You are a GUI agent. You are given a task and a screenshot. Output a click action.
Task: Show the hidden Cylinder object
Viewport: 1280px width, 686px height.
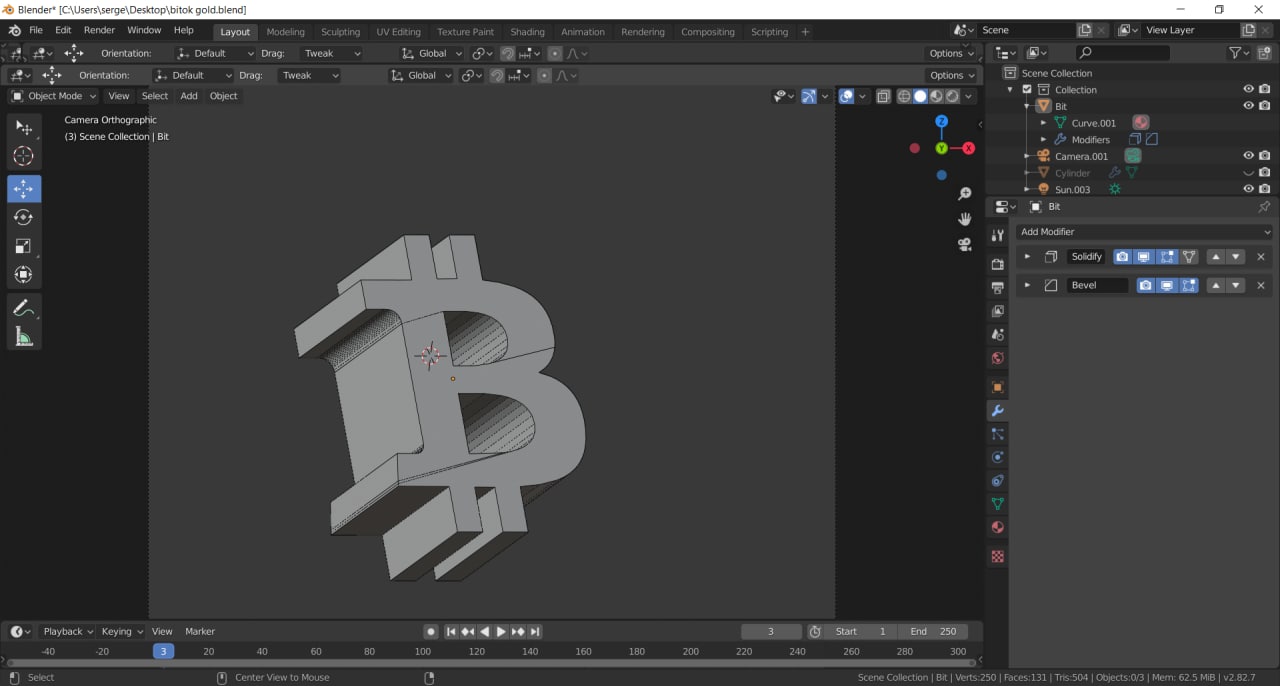[x=1248, y=173]
